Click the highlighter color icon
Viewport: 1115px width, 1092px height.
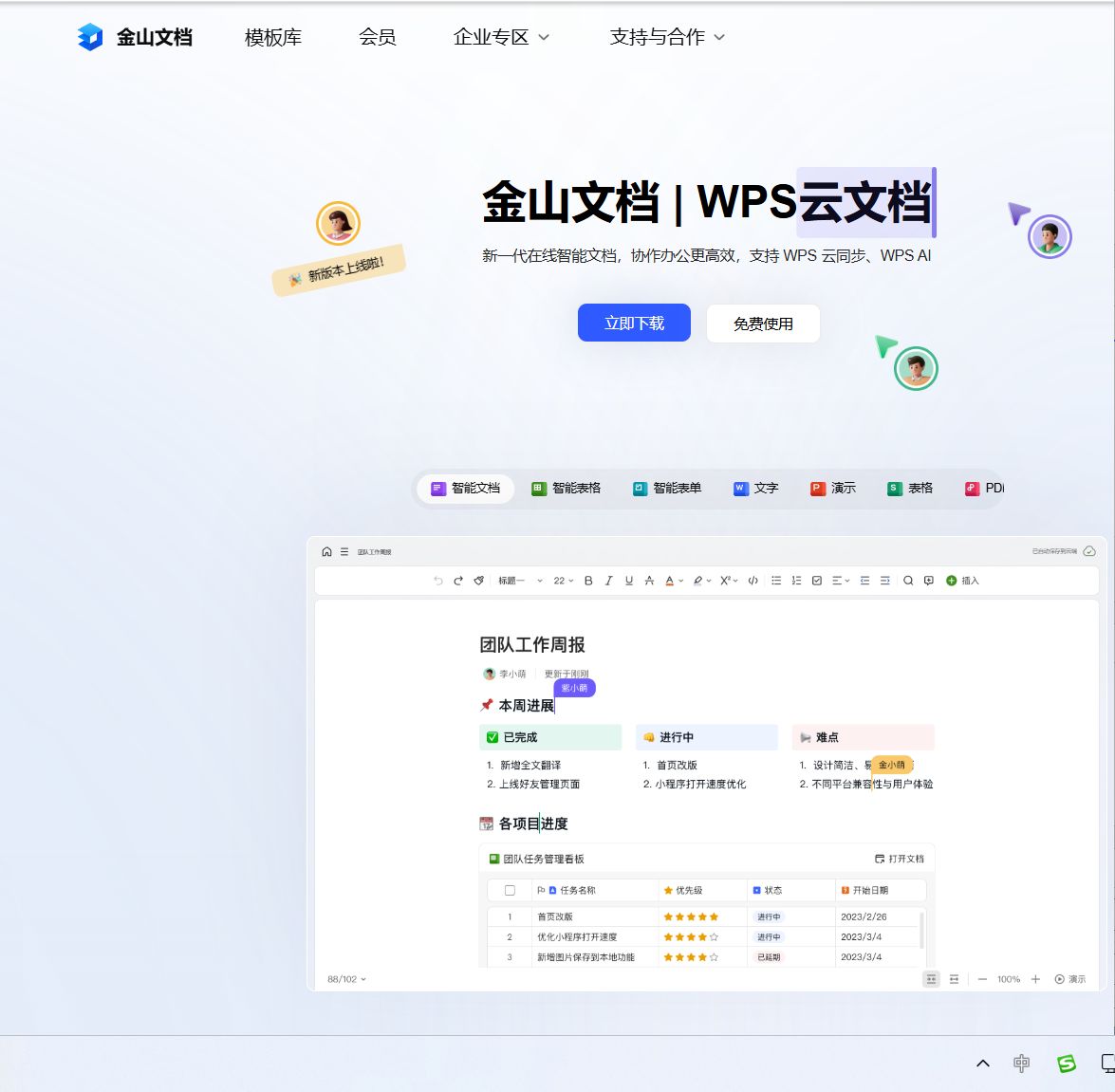click(x=697, y=581)
